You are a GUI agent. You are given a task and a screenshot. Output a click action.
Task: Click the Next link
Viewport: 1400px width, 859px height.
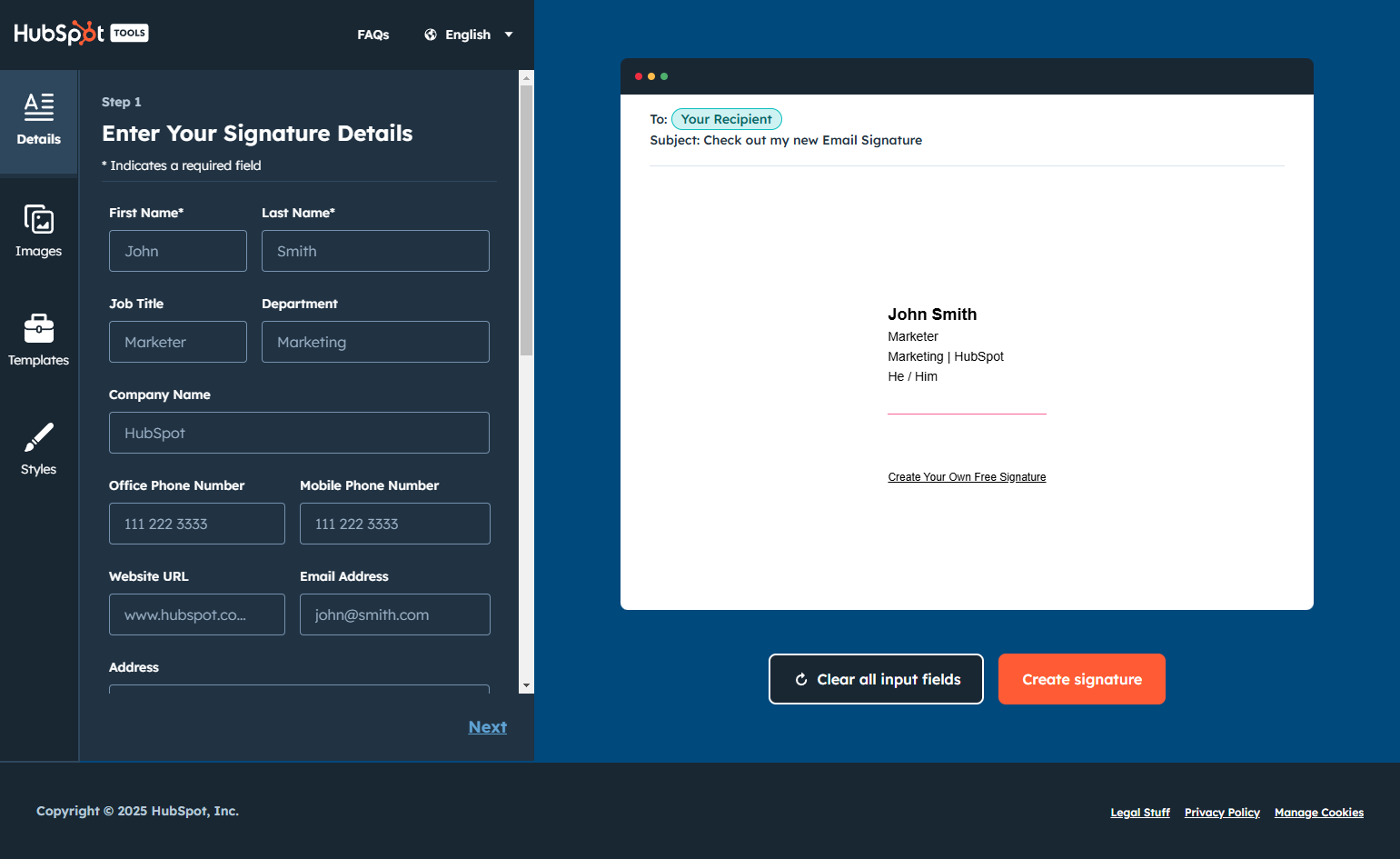tap(488, 727)
